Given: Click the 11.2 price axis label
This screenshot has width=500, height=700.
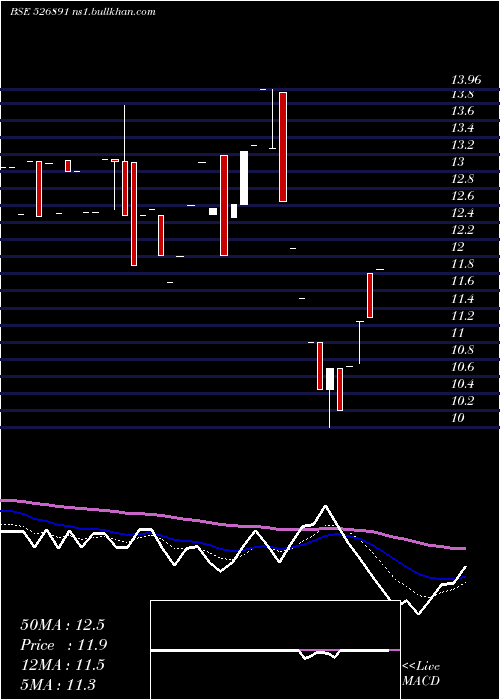Looking at the screenshot, I should point(462,316).
